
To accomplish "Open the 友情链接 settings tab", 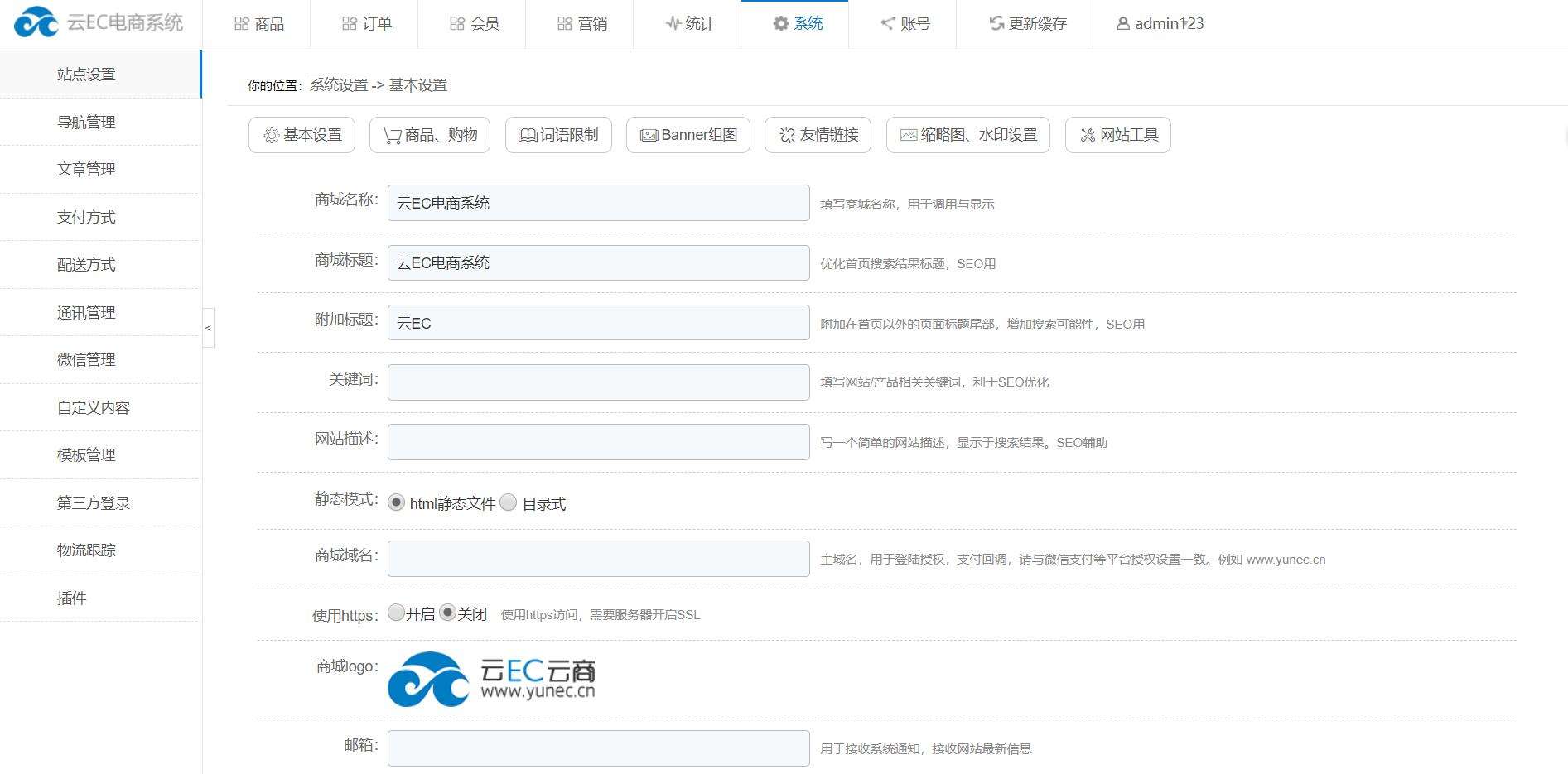I will pos(818,134).
